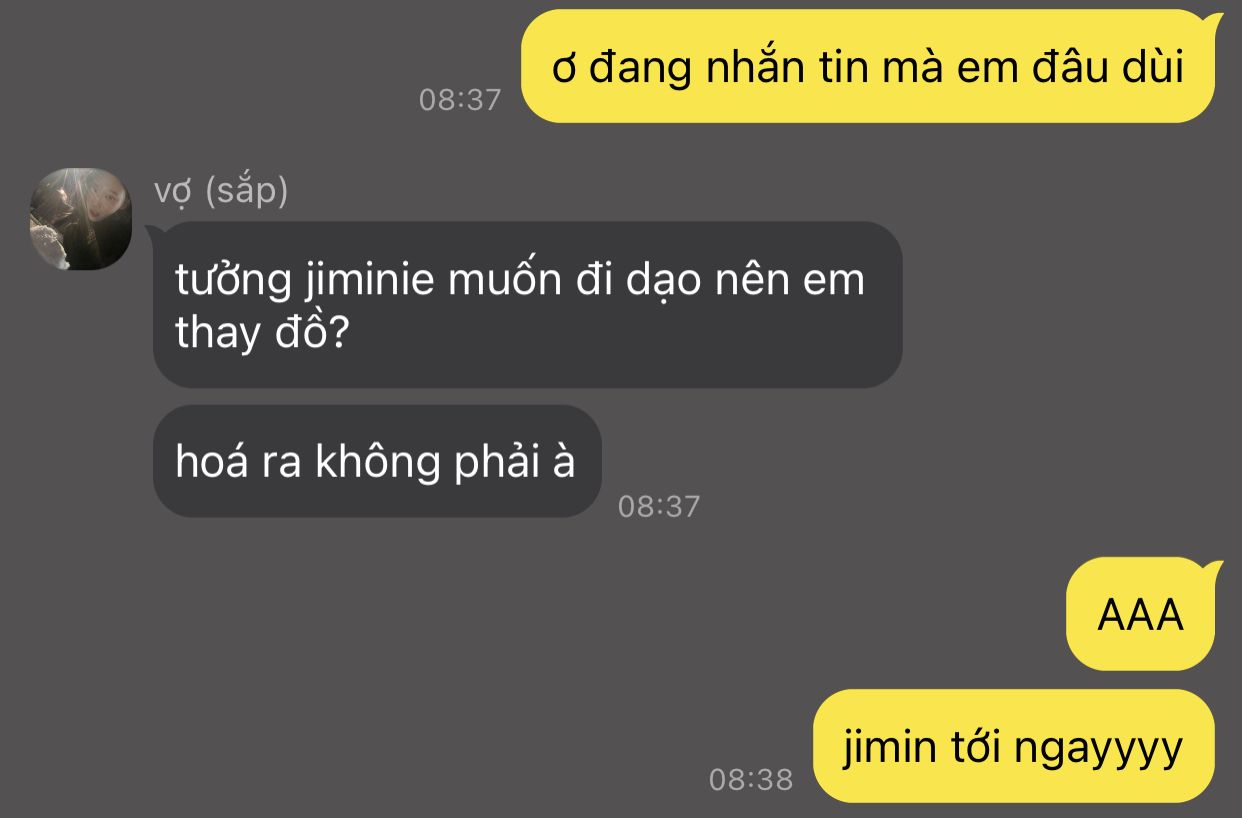Click the 08:37 timestamp after the gray messages
The height and width of the screenshot is (818, 1242).
(x=658, y=506)
